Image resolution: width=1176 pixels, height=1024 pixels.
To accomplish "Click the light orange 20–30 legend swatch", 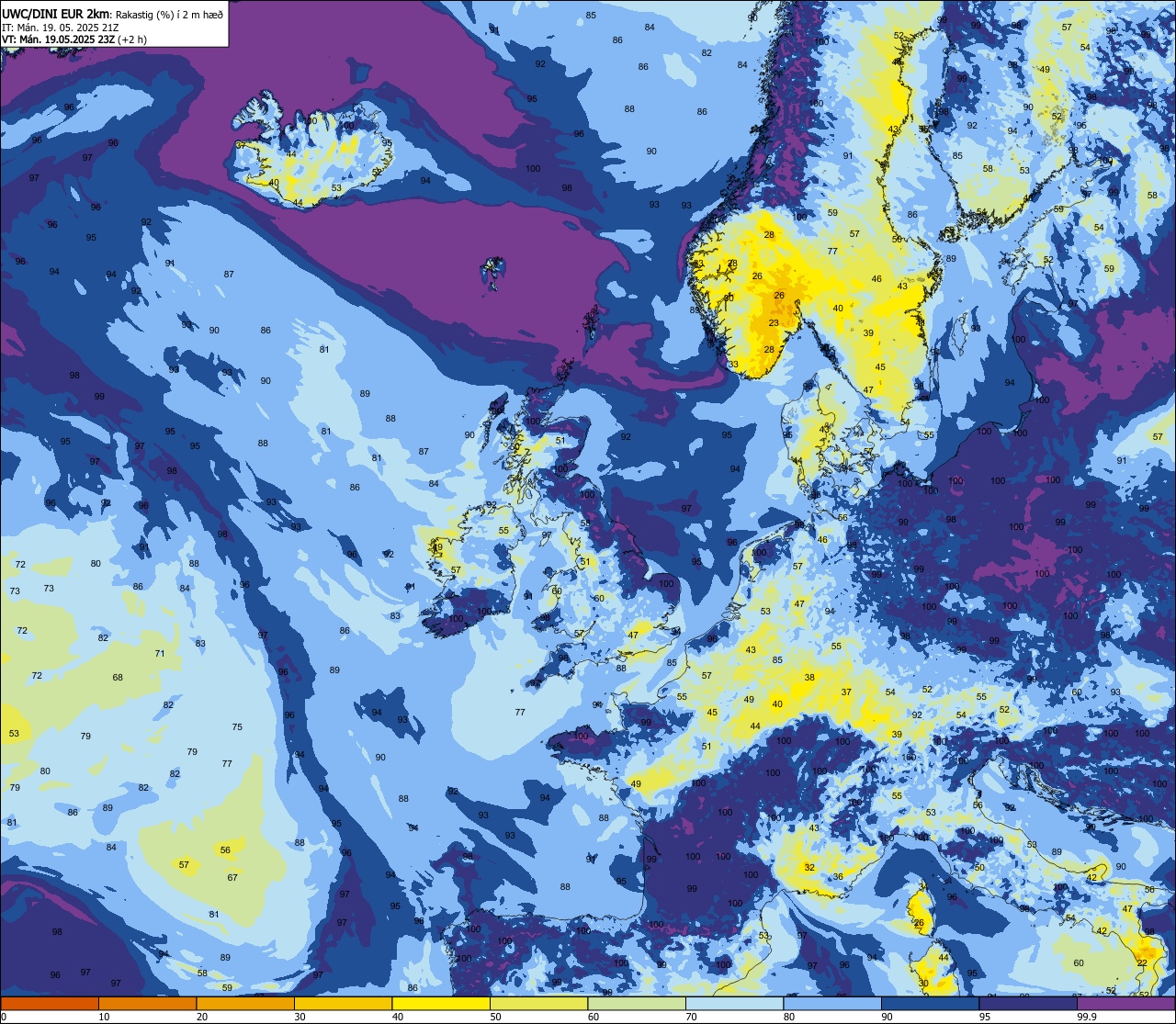I will tap(245, 1004).
